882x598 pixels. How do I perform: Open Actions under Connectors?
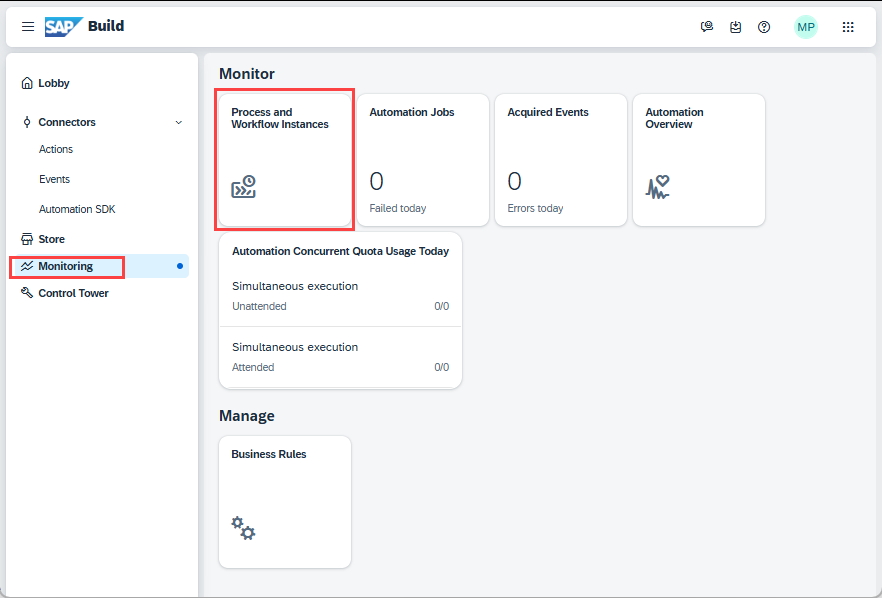coord(56,149)
